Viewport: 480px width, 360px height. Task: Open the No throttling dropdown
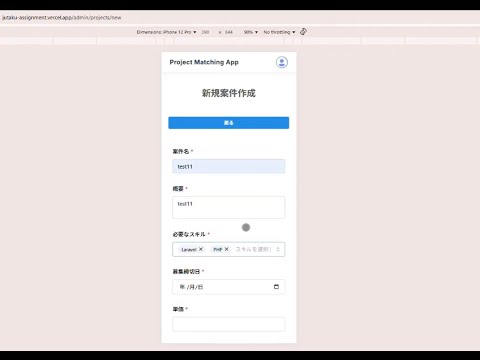(x=279, y=32)
